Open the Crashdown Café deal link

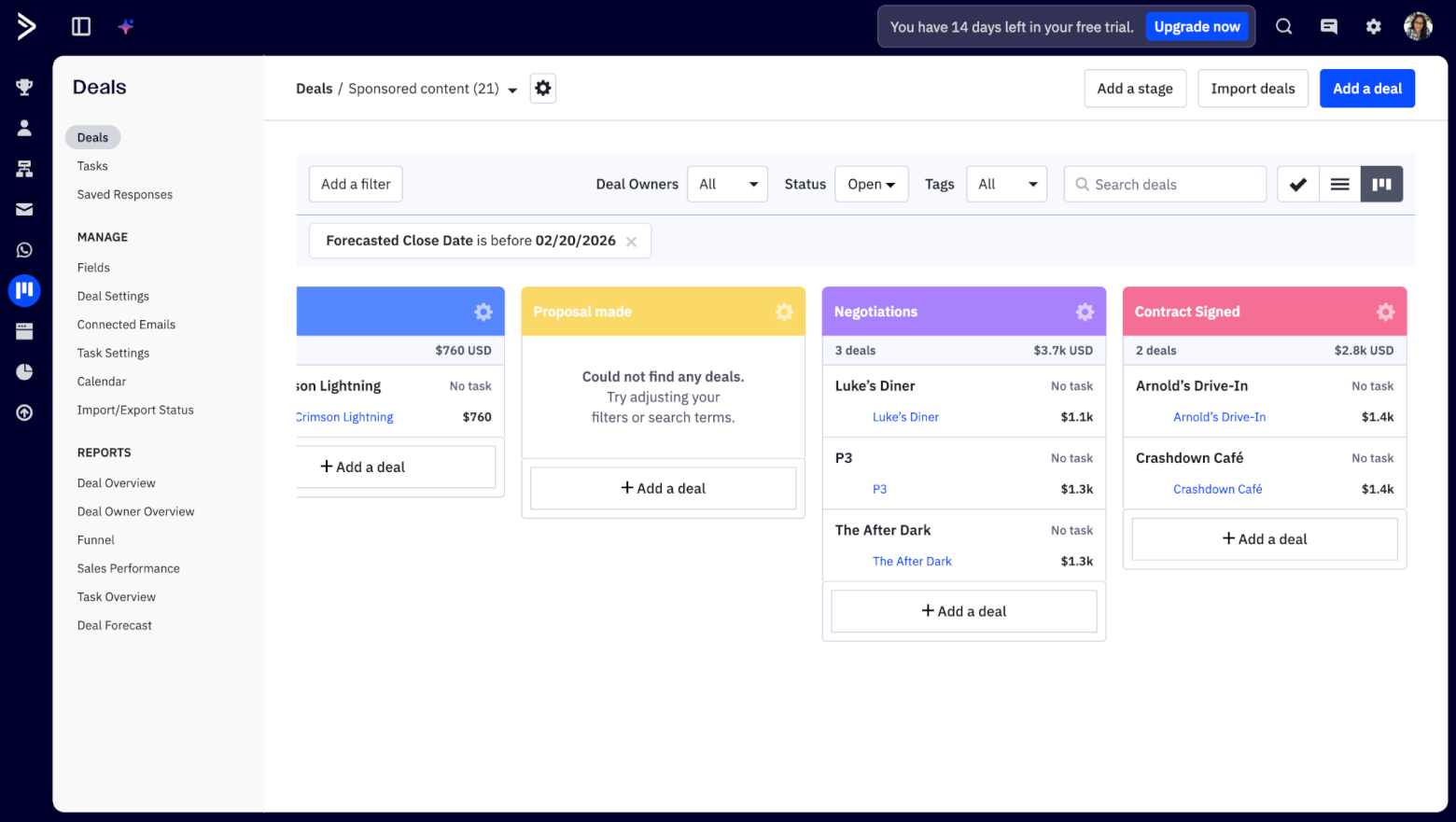click(x=1218, y=489)
